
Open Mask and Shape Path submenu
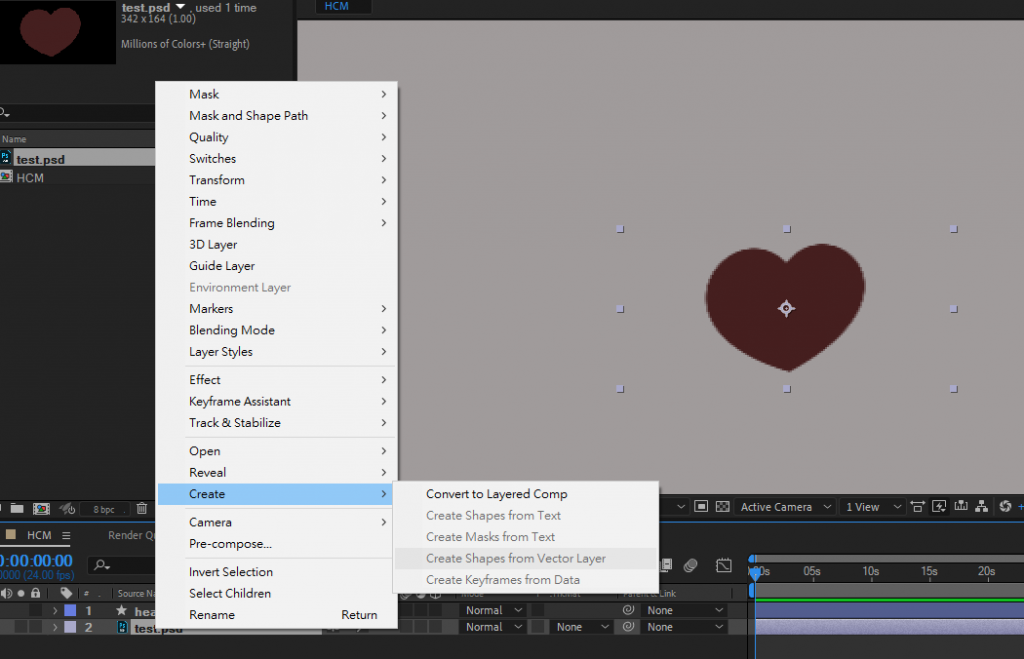[x=277, y=116]
